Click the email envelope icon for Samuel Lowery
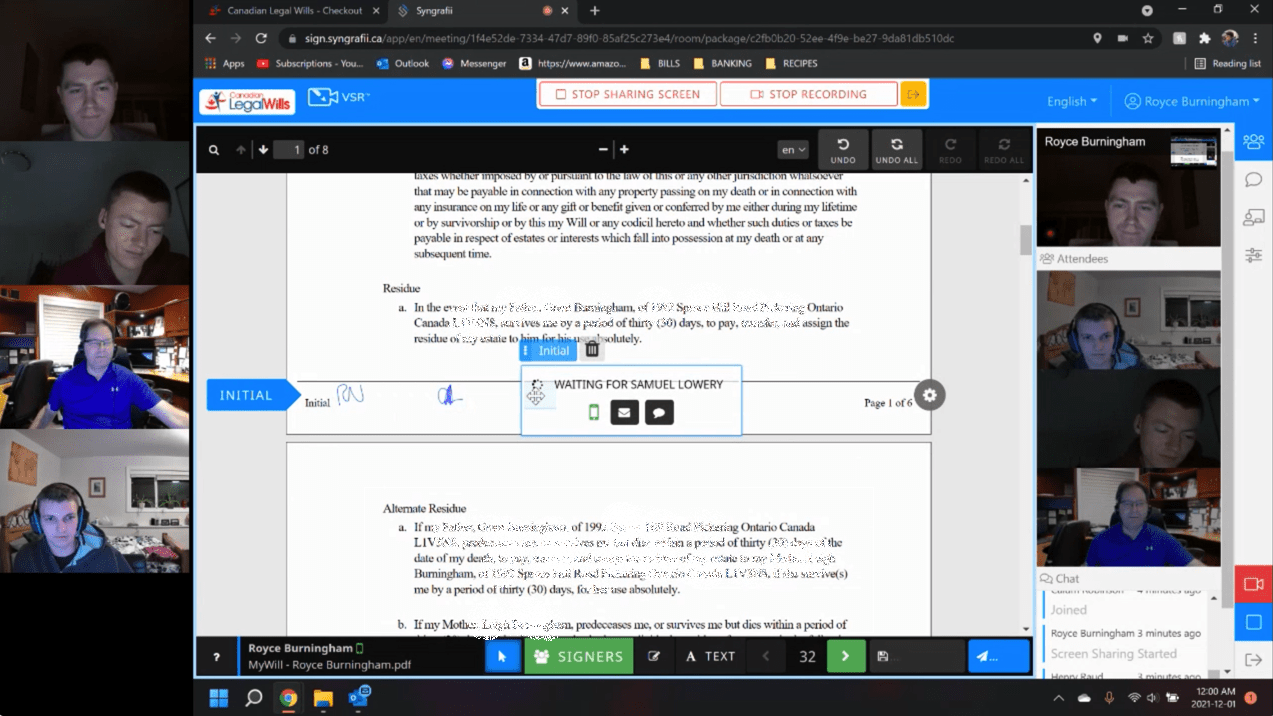The width and height of the screenshot is (1273, 716). tap(625, 412)
